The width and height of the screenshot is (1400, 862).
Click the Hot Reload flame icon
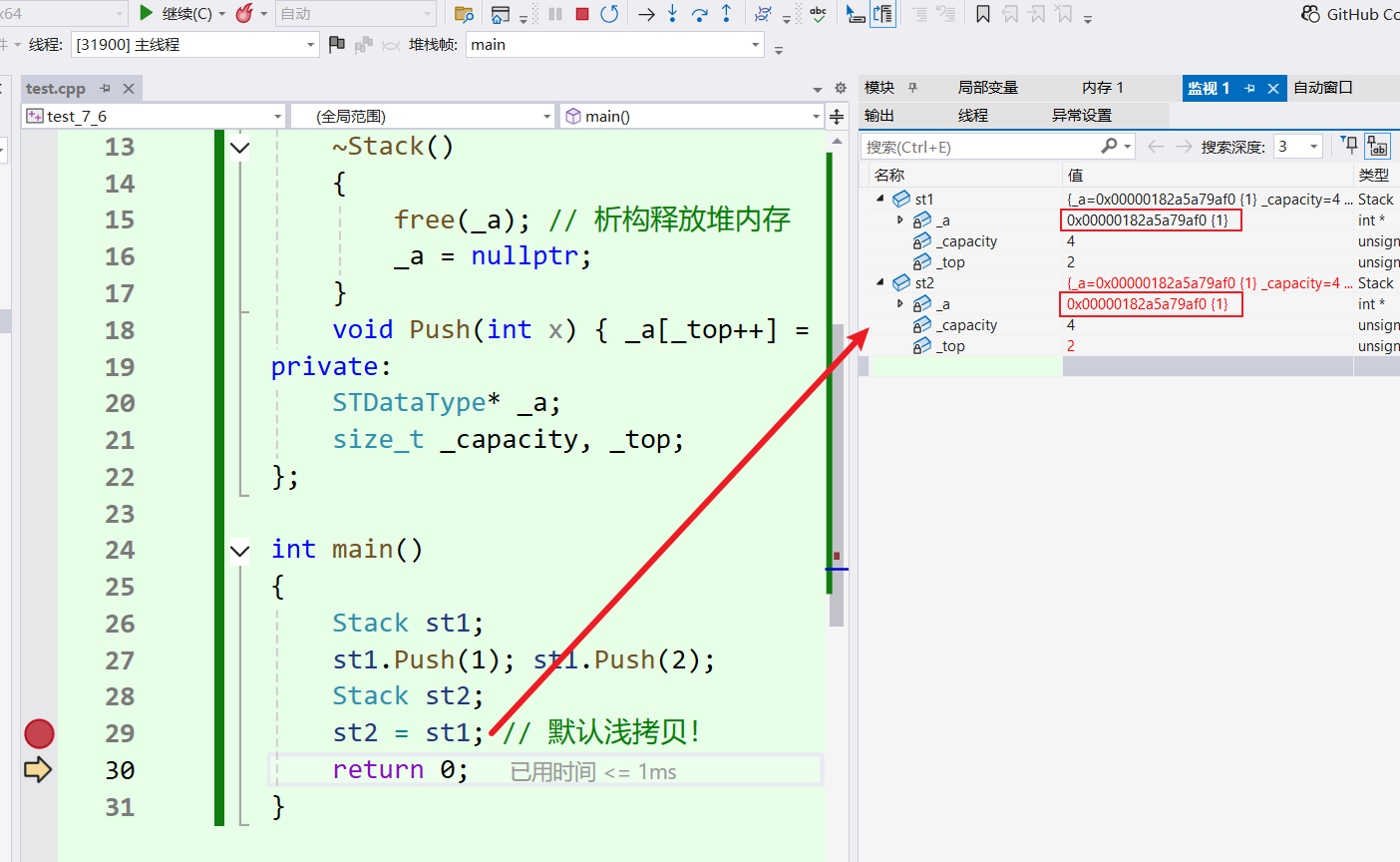coord(244,13)
